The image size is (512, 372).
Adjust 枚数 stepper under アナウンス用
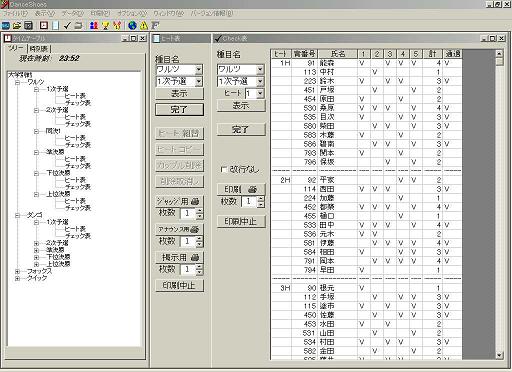199,242
